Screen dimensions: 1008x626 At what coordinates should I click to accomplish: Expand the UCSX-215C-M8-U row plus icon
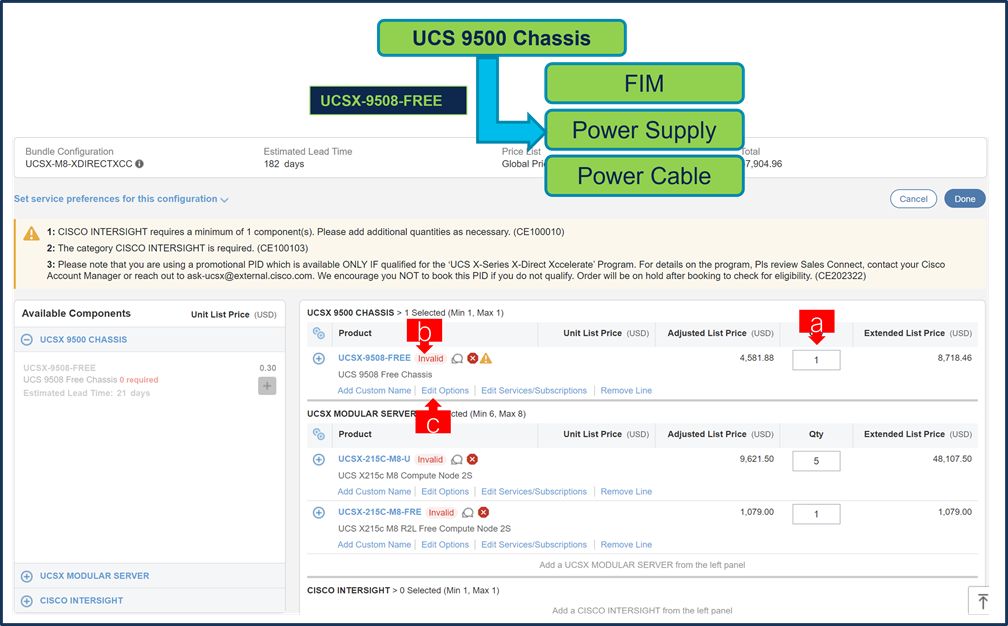pos(318,460)
